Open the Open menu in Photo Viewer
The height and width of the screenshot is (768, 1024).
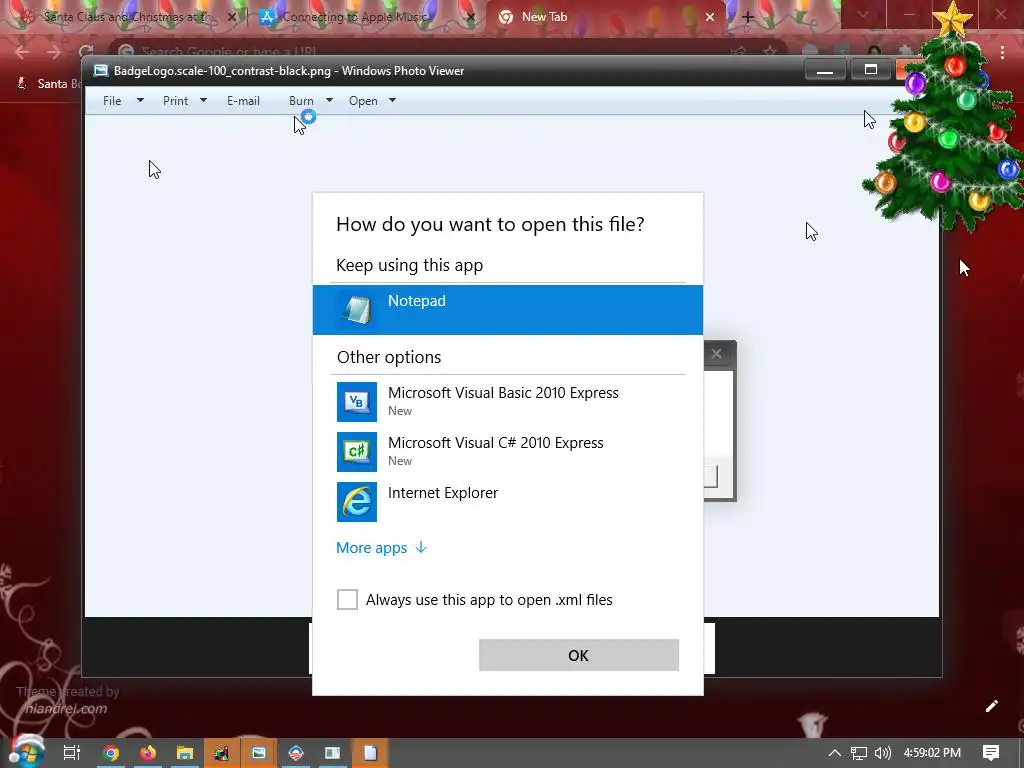(x=363, y=101)
